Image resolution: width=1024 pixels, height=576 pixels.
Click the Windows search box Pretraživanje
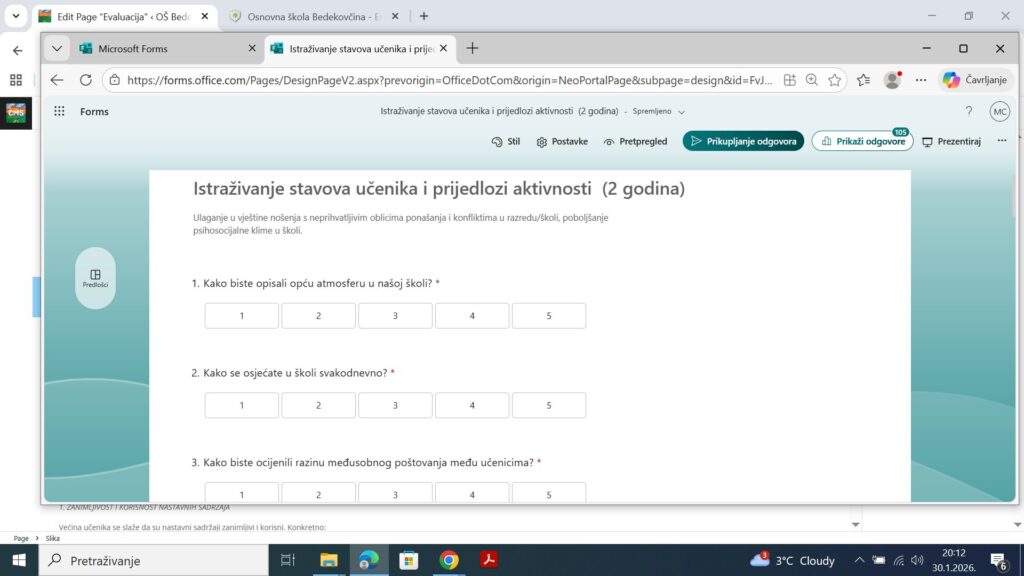155,560
